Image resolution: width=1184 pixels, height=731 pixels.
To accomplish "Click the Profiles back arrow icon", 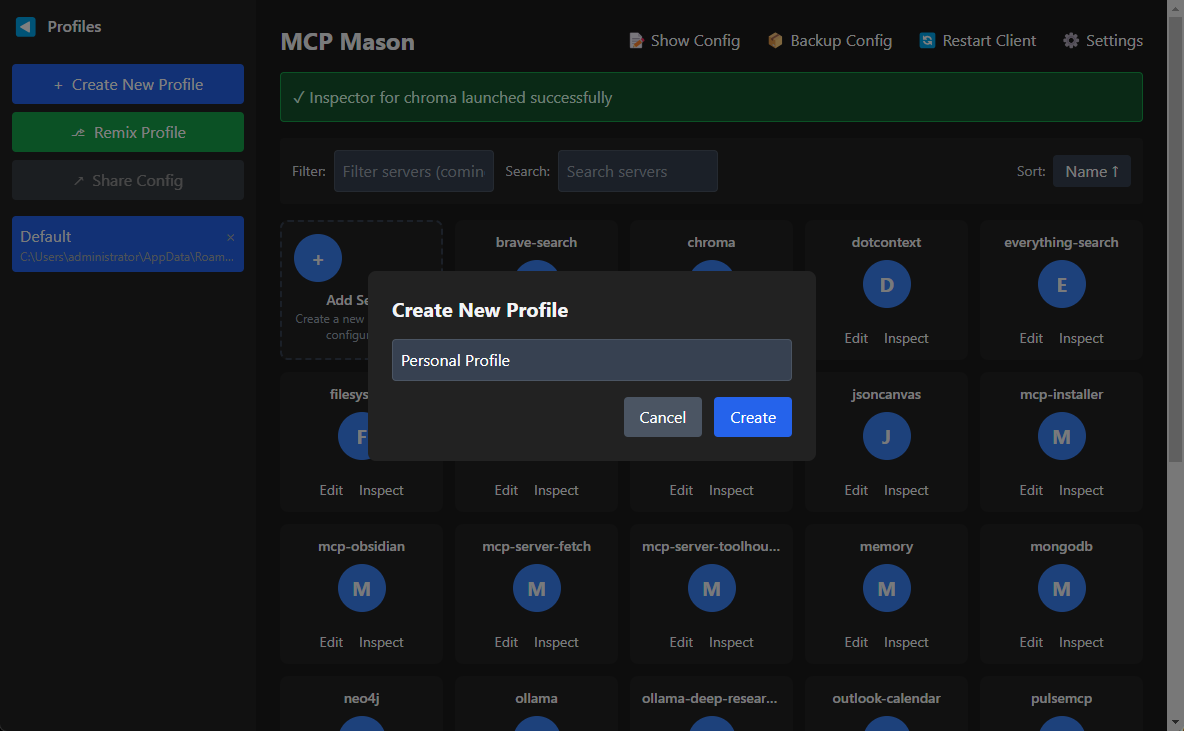I will (24, 26).
